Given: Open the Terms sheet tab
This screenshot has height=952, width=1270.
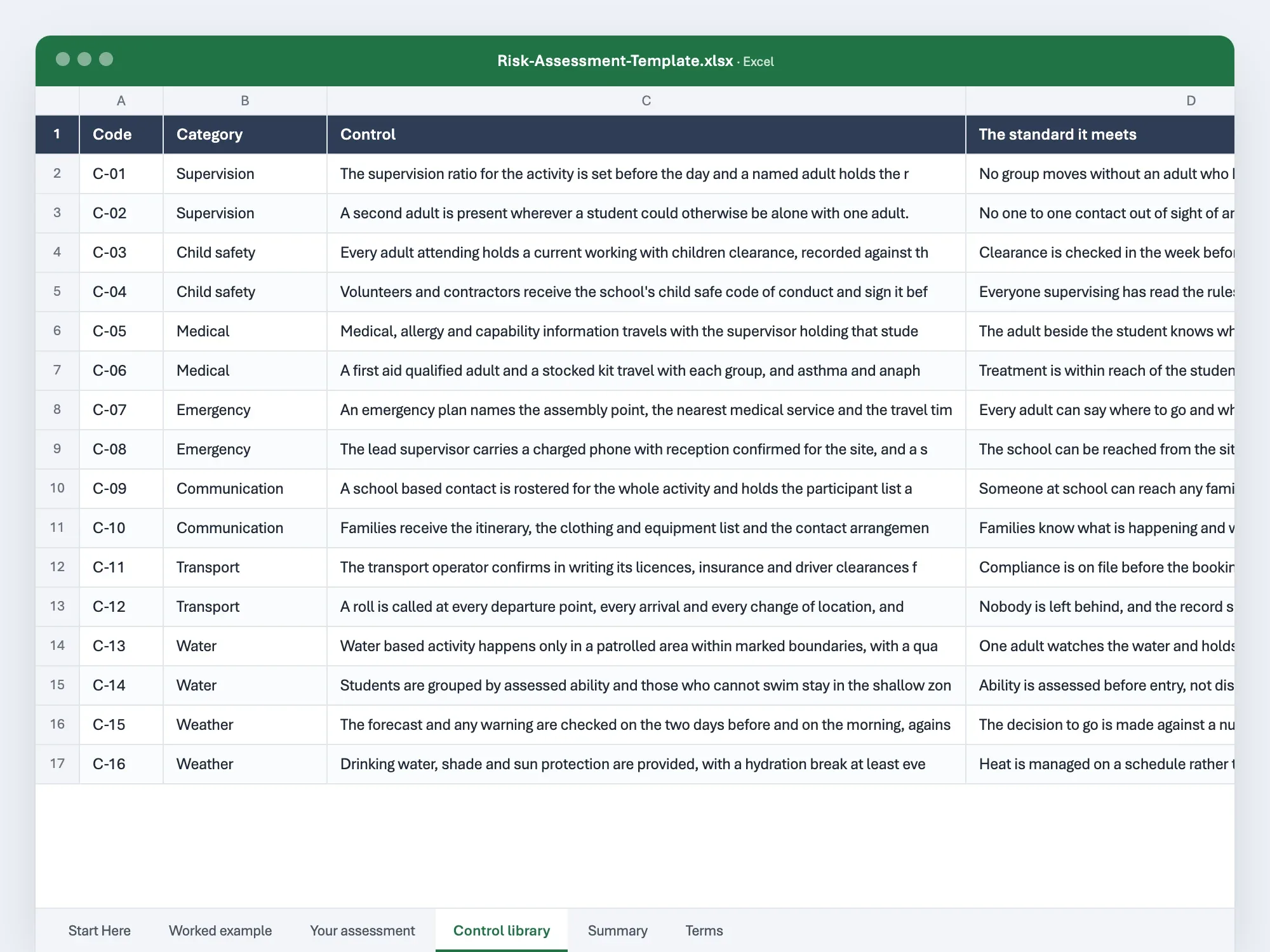Looking at the screenshot, I should click(x=704, y=930).
